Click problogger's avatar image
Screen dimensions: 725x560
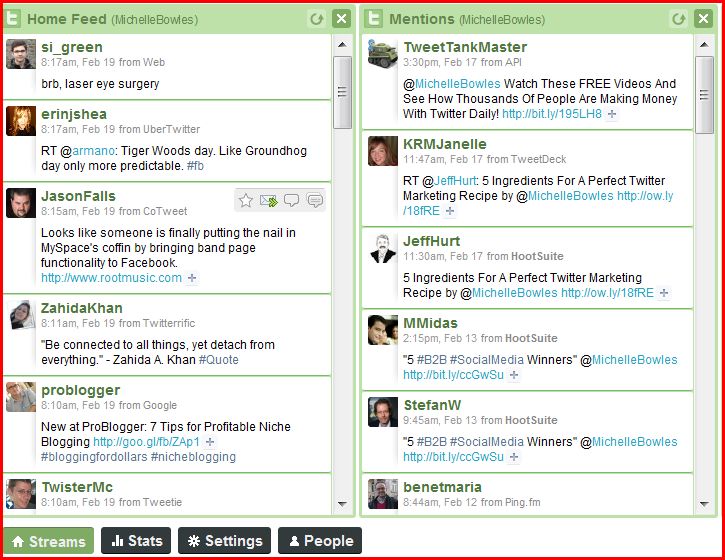[x=21, y=397]
